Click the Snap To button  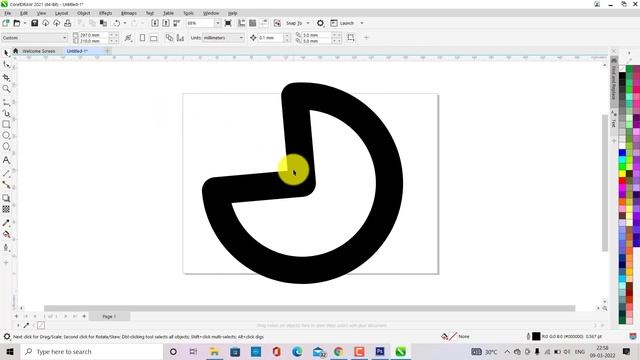pos(294,23)
